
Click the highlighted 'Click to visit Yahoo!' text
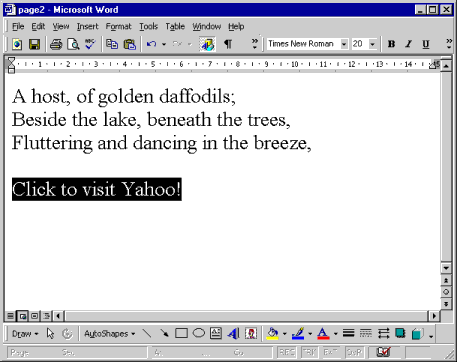(97, 189)
